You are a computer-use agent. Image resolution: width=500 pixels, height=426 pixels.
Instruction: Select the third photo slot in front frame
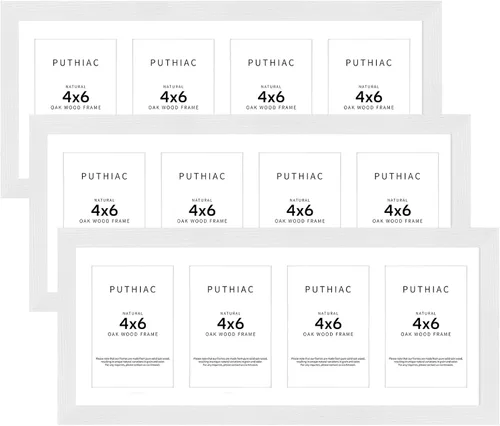[x=328, y=327]
